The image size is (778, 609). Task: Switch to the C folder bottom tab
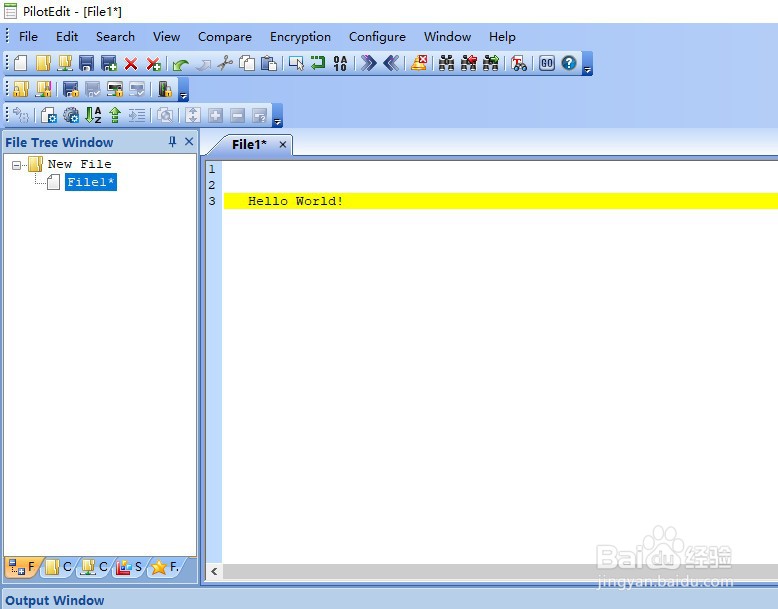coord(58,567)
